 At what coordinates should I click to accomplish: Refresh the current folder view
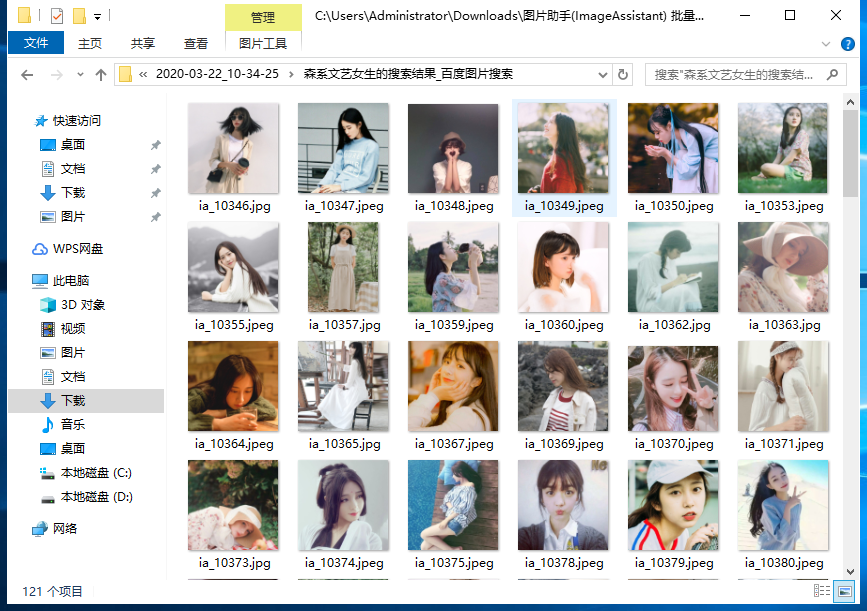[624, 75]
